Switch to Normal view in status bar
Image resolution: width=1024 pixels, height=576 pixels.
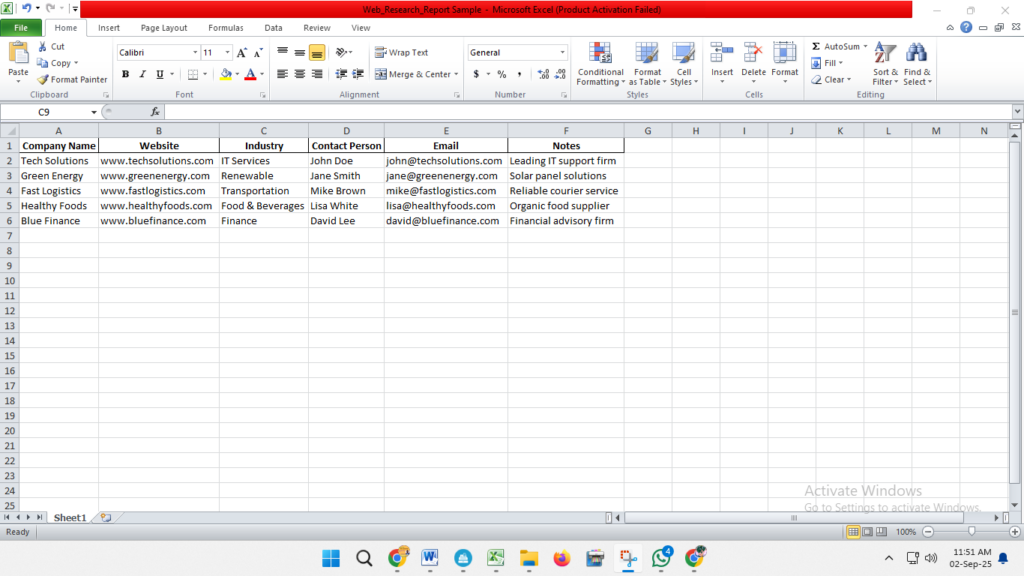(853, 532)
